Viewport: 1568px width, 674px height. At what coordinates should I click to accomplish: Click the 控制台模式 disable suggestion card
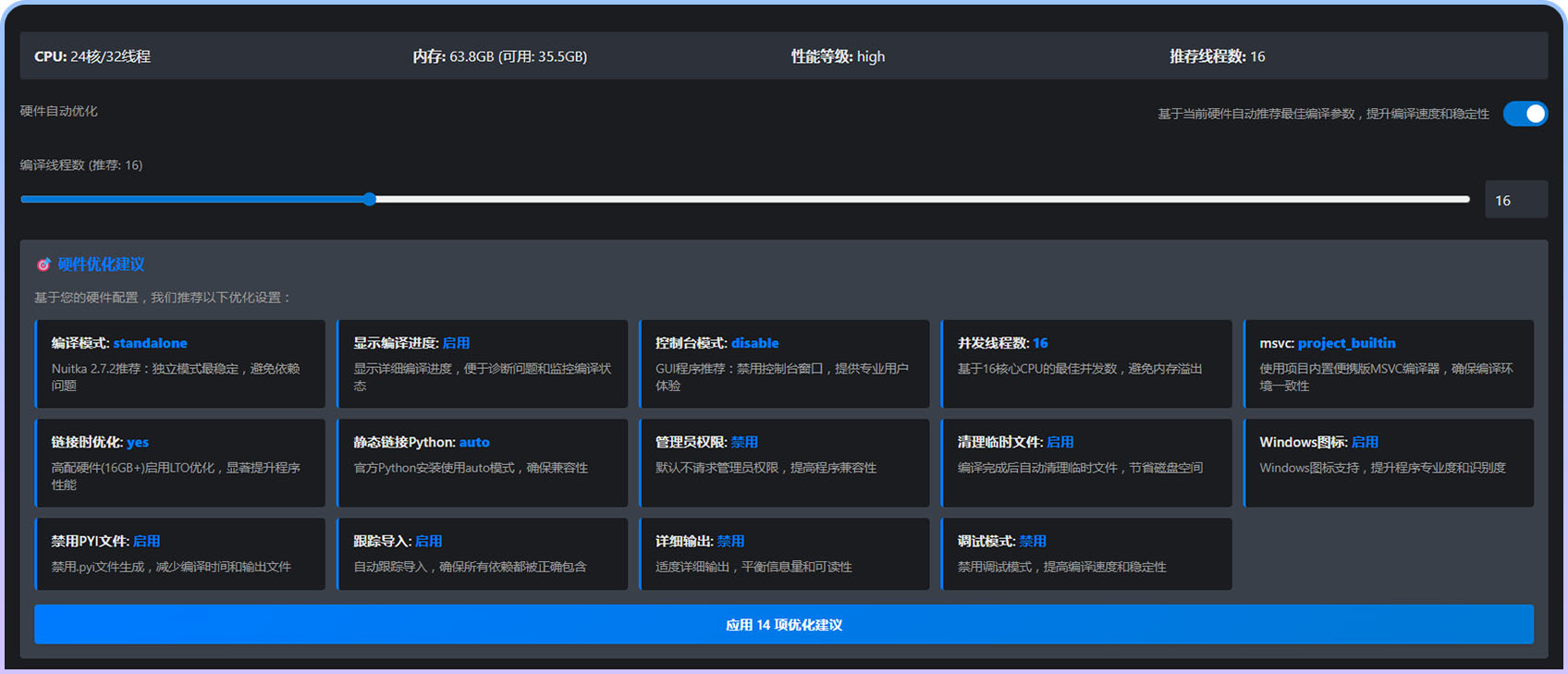[784, 364]
